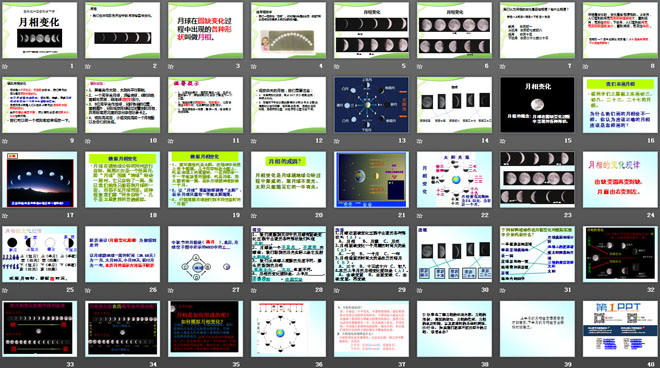Click the animation star icon under slide 17
660x368 pixels.
[x=5, y=216]
